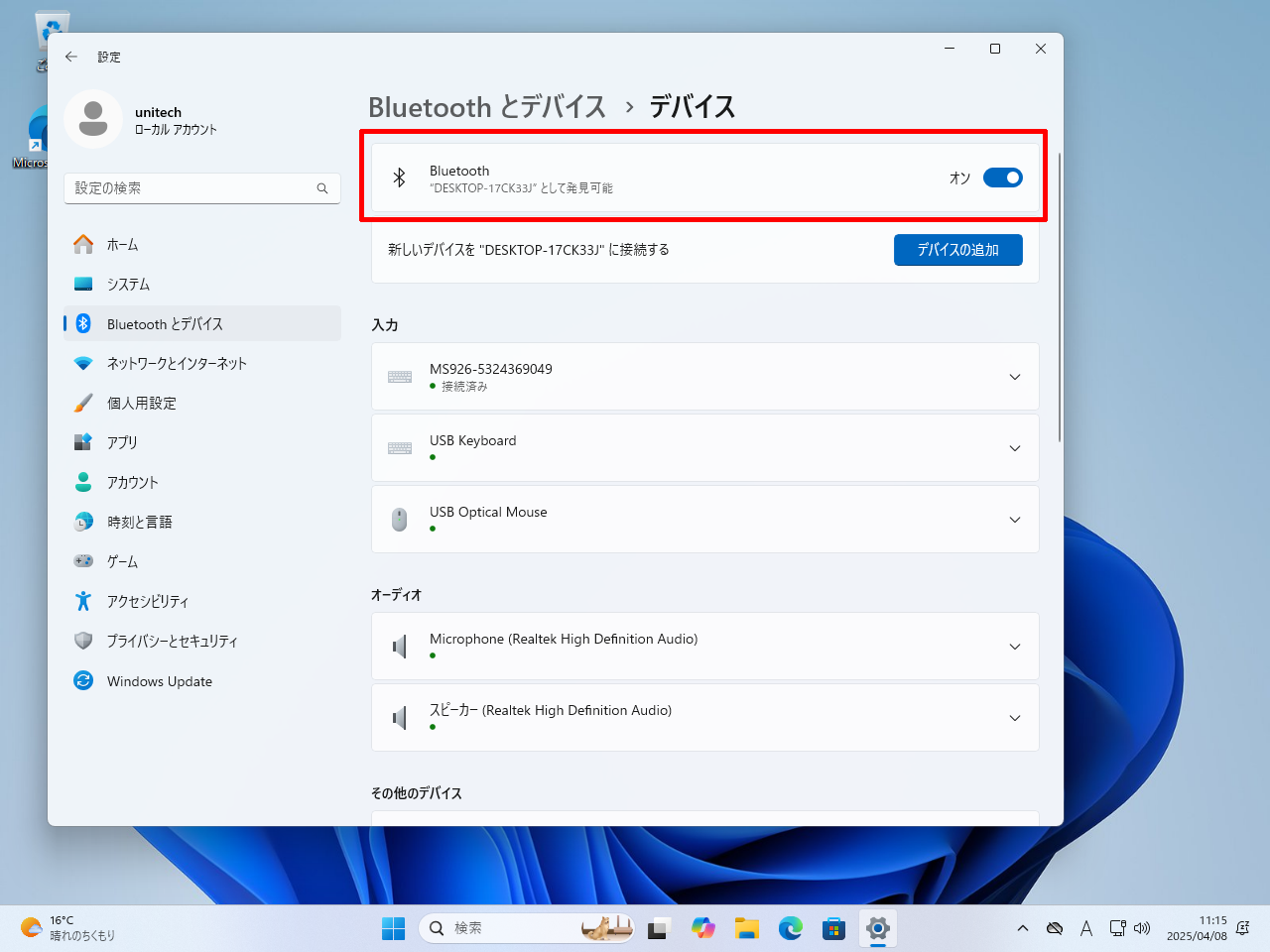Click the 接続済み status text
The width and height of the screenshot is (1270, 952).
pyautogui.click(x=464, y=387)
